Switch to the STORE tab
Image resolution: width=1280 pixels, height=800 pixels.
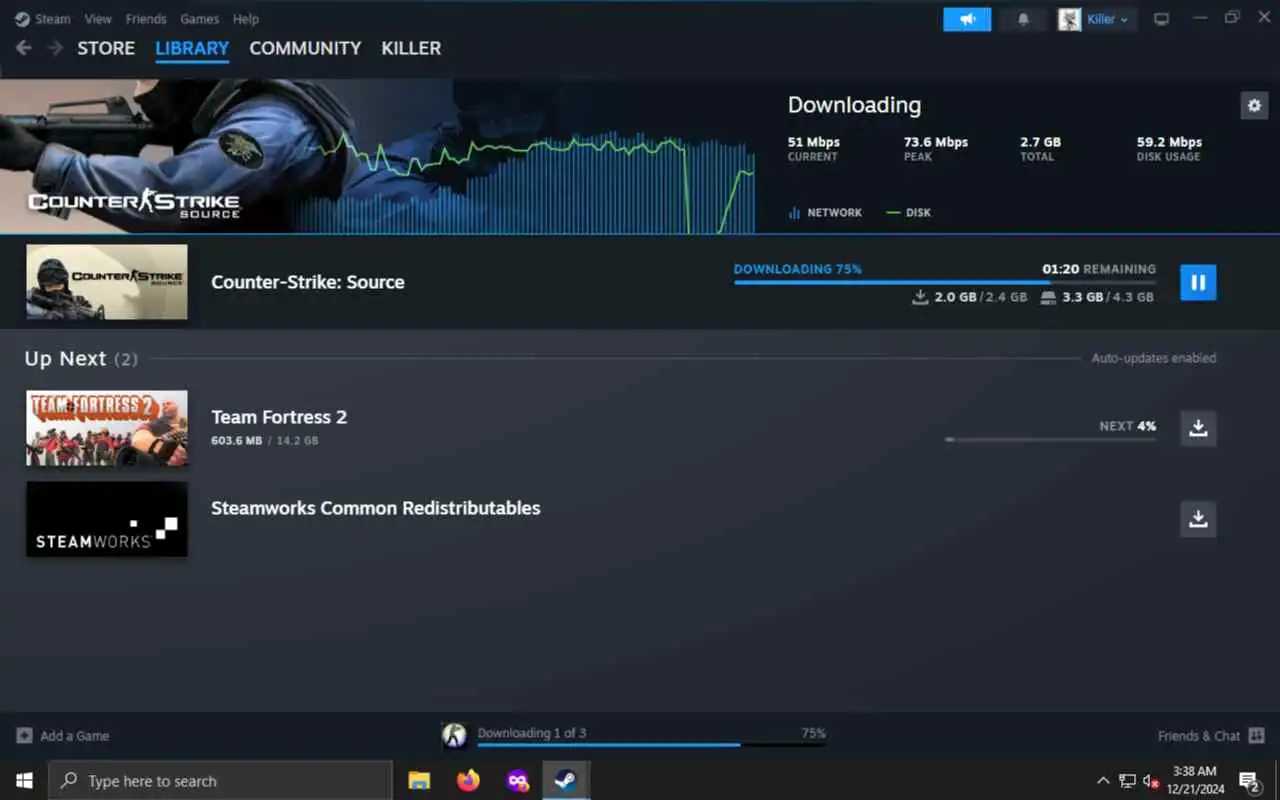(x=106, y=48)
